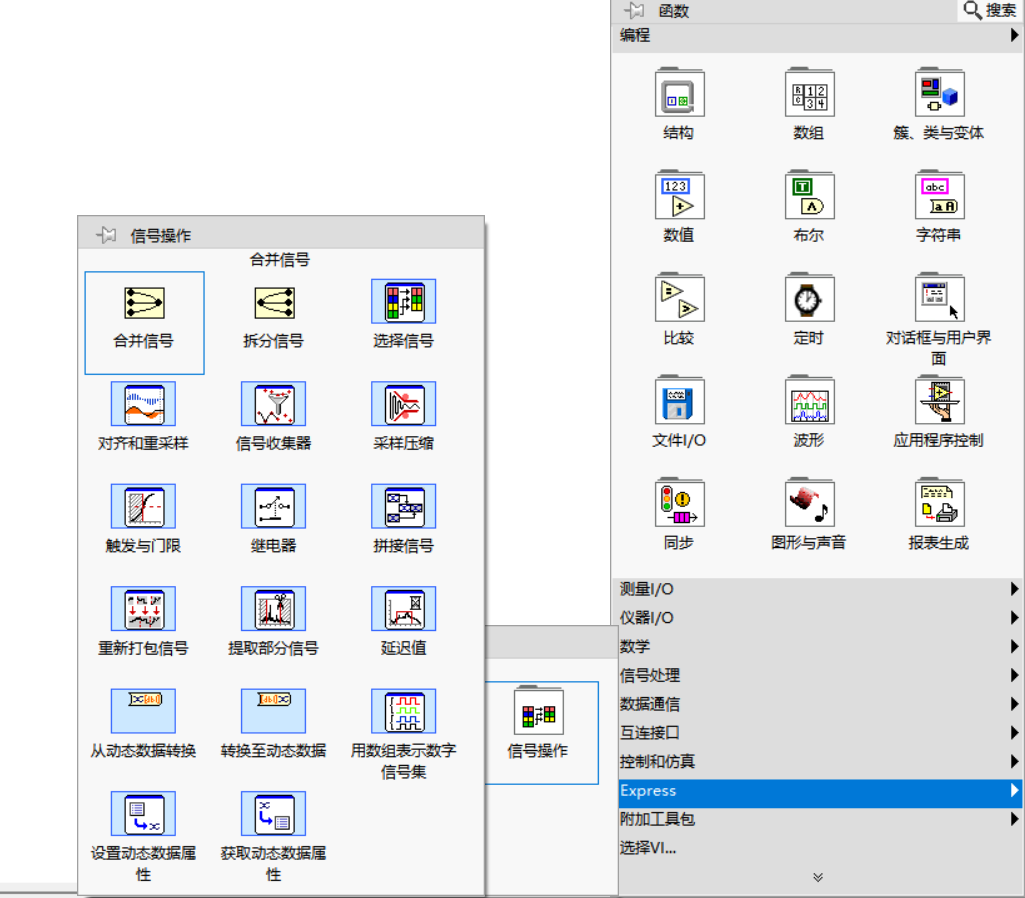Collapse the 编程 category arrow
The image size is (1025, 898).
pos(1015,35)
